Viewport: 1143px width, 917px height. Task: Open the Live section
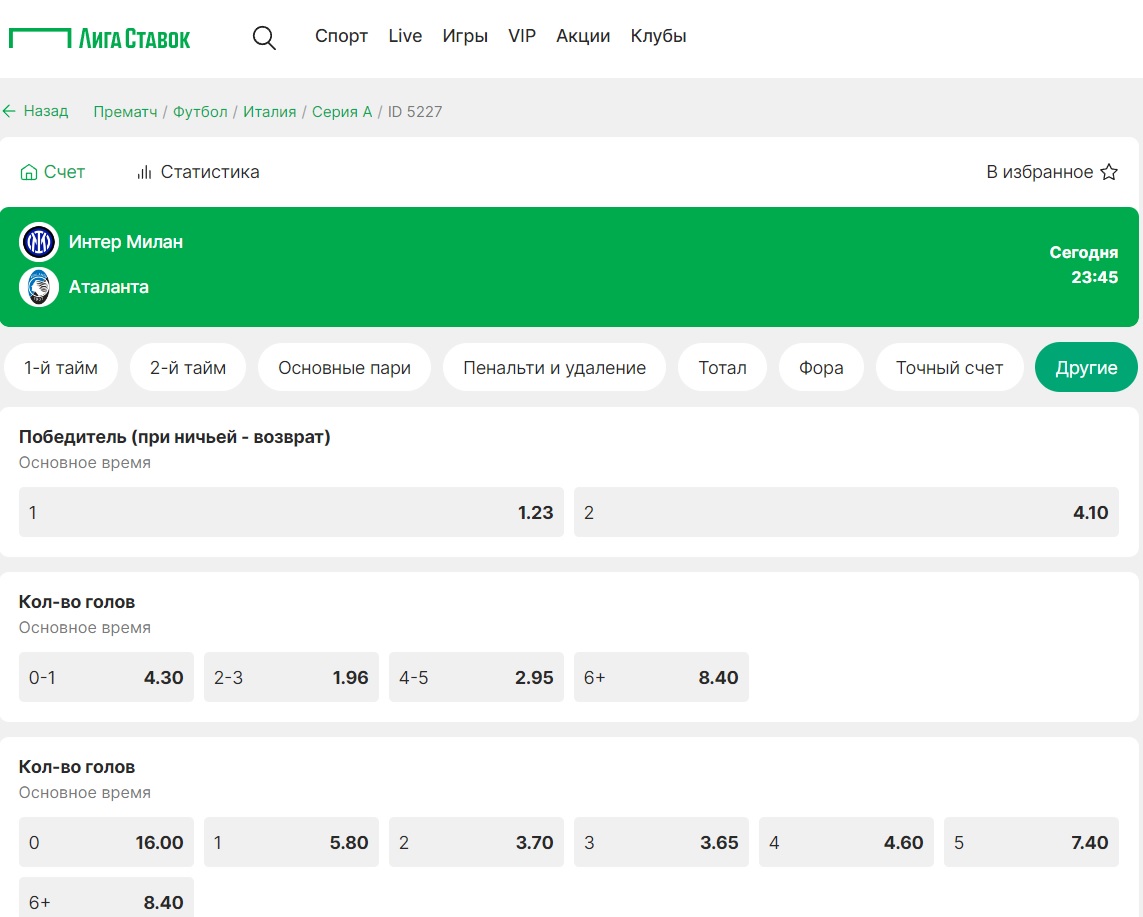(405, 36)
